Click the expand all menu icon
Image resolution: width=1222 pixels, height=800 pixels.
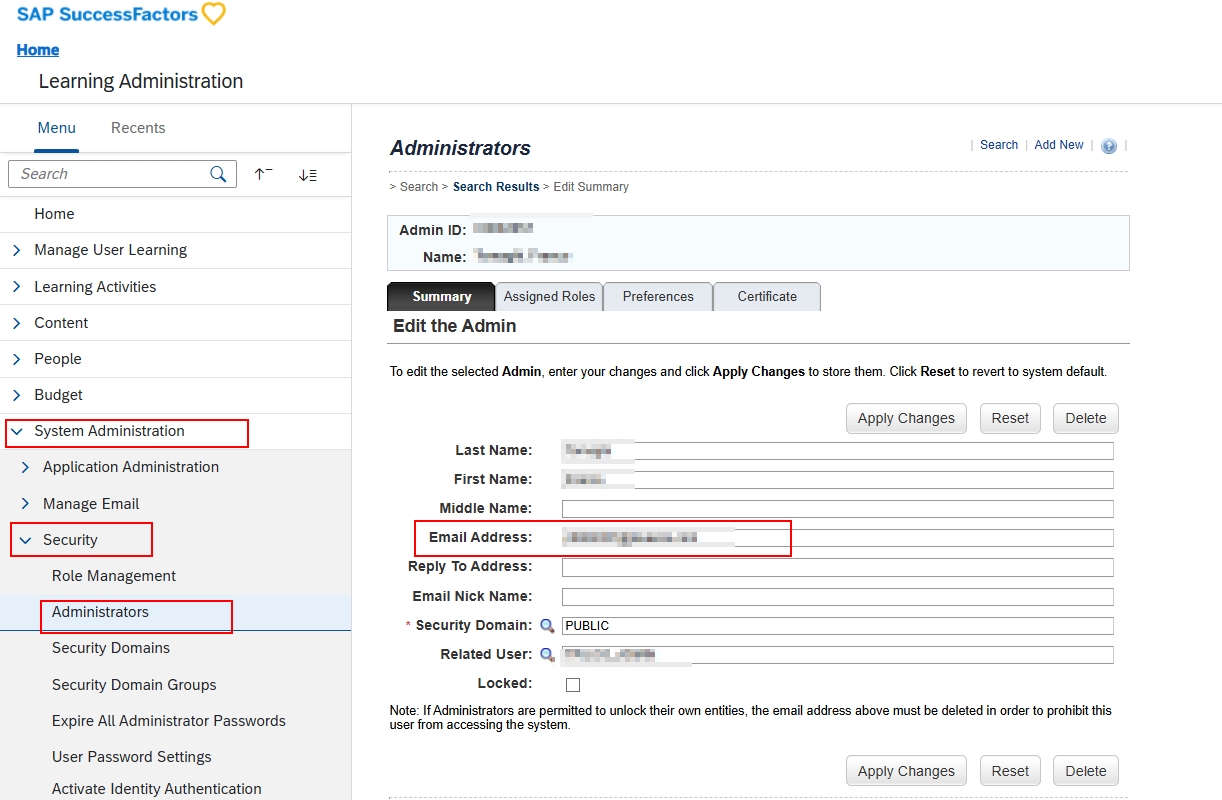[307, 175]
